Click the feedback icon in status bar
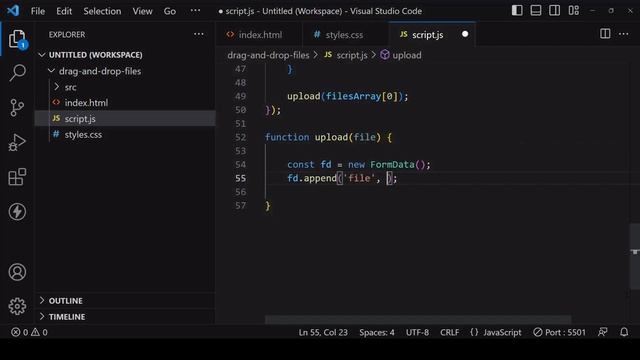640x360 pixels. pos(602,332)
